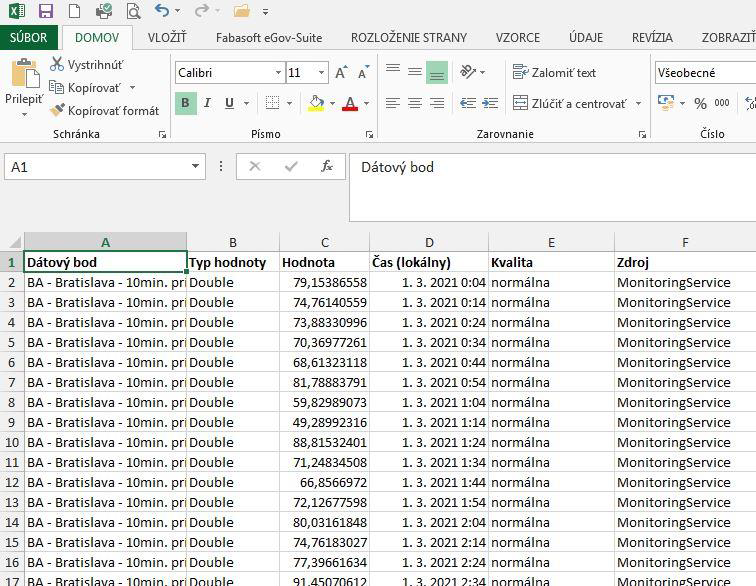The image size is (756, 586).
Task: Undo the last action
Action: pos(162,10)
